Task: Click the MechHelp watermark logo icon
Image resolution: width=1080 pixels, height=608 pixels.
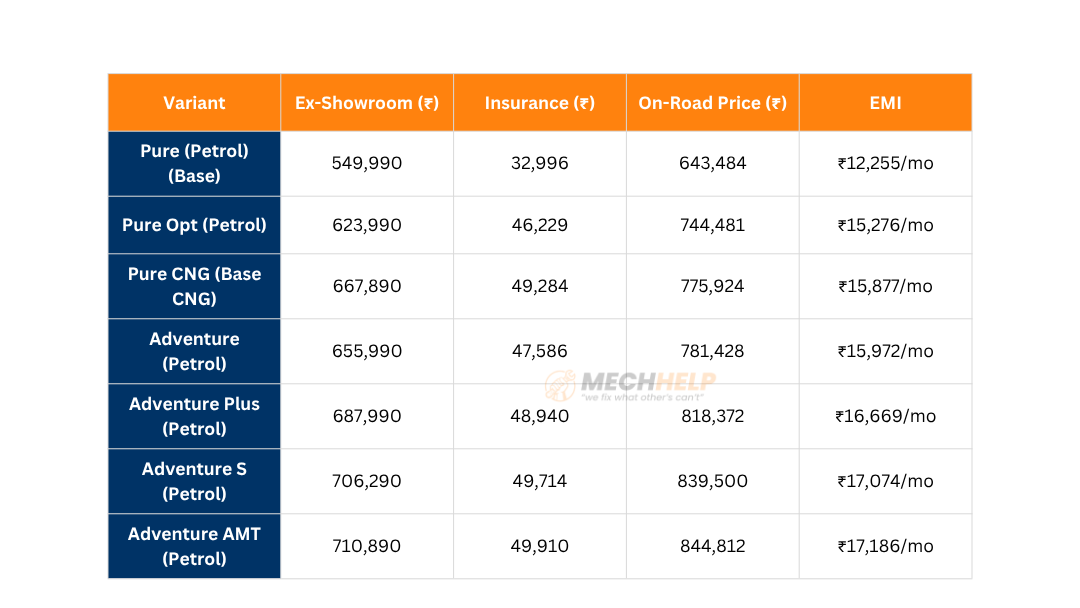Action: [561, 386]
